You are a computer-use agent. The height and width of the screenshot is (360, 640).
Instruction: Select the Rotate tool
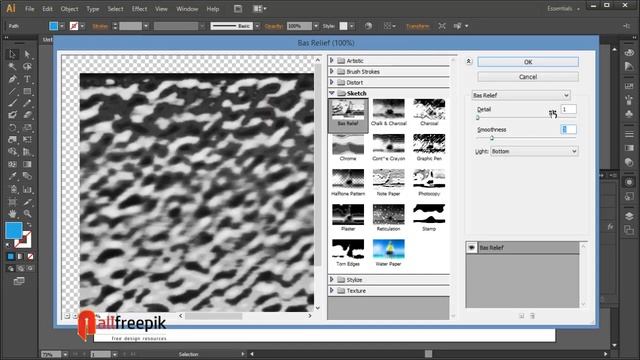coord(12,127)
